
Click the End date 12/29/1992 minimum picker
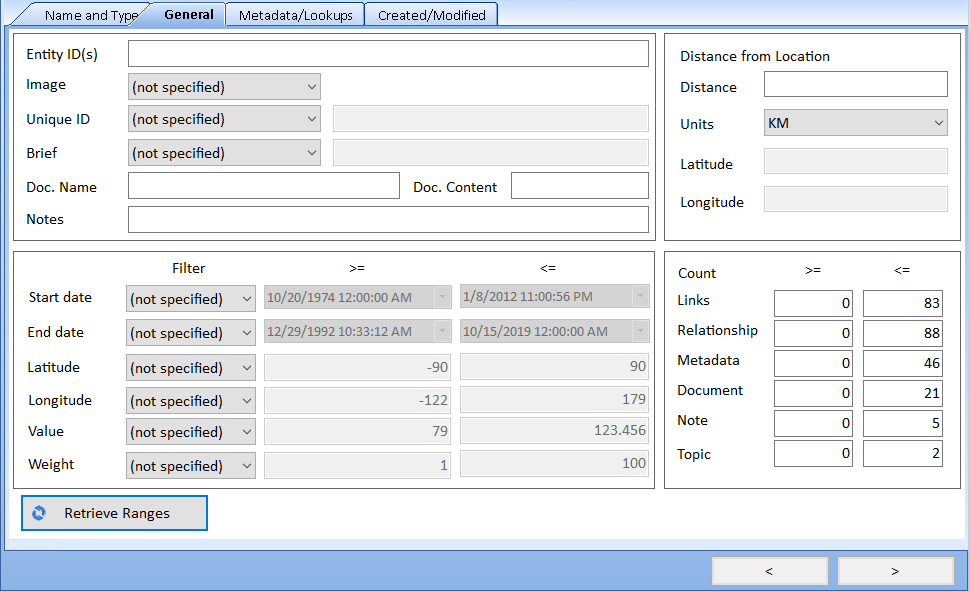358,332
